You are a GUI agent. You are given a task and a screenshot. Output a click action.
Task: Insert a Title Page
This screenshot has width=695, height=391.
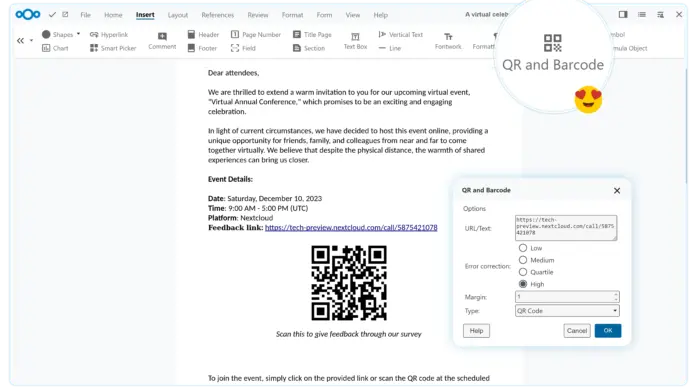(x=312, y=35)
